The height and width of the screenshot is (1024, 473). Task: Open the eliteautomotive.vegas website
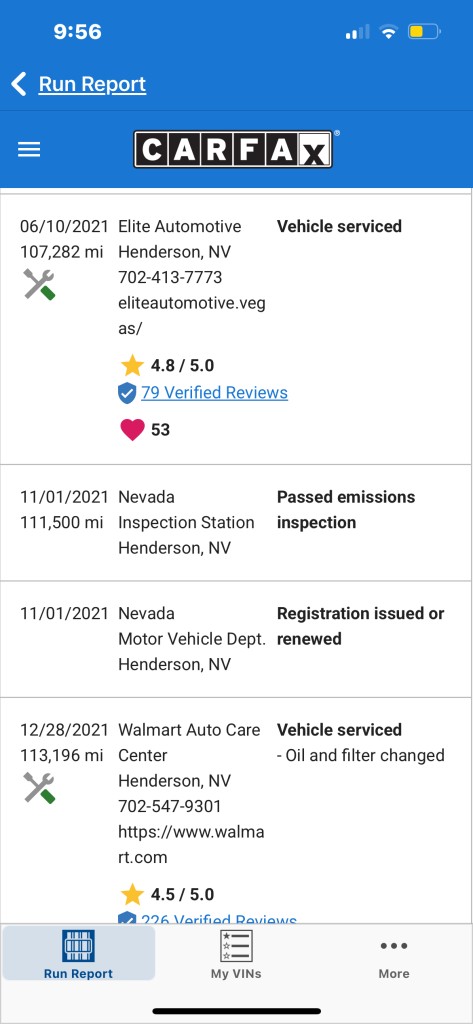[191, 316]
